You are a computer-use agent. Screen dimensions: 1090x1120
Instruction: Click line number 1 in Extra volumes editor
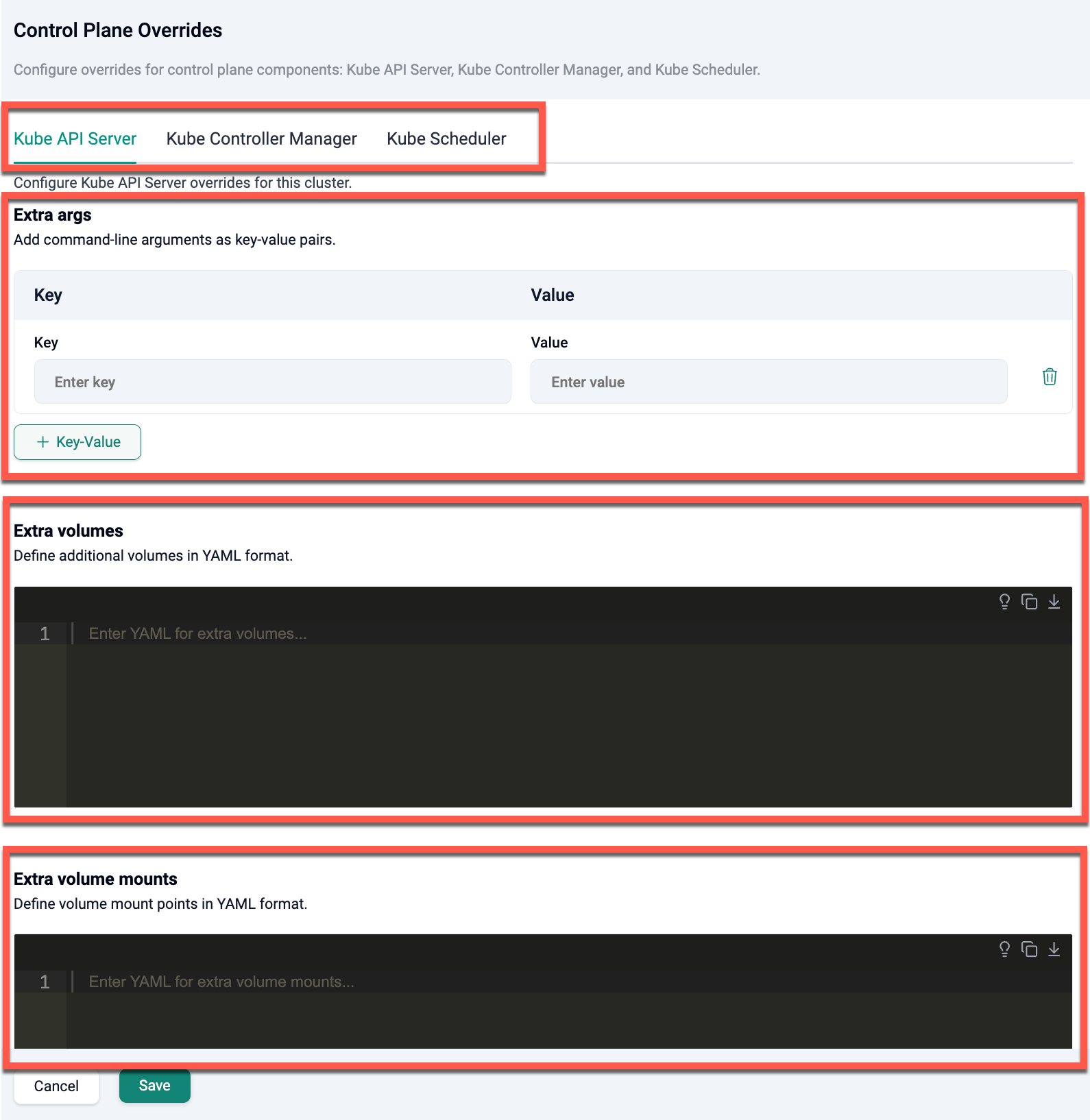click(45, 634)
